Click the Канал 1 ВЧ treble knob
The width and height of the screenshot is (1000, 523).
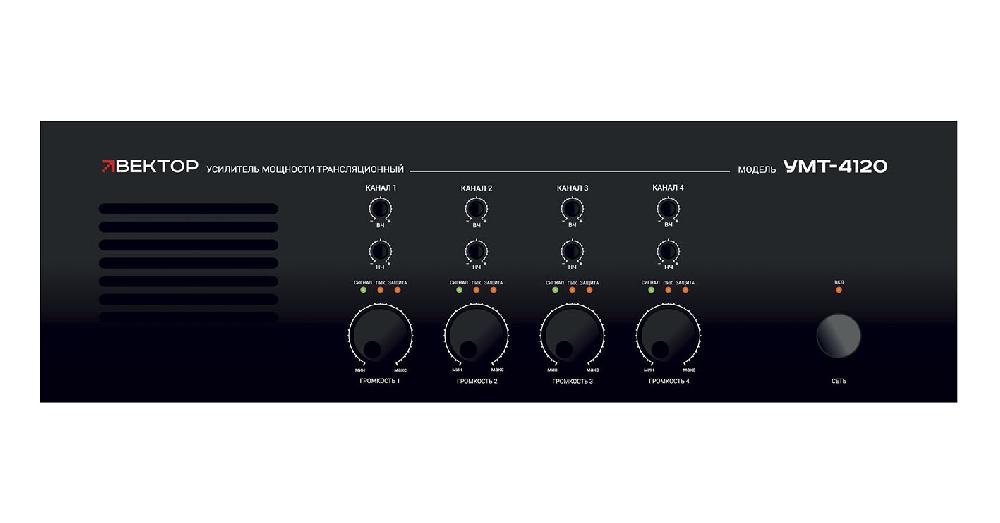point(380,208)
